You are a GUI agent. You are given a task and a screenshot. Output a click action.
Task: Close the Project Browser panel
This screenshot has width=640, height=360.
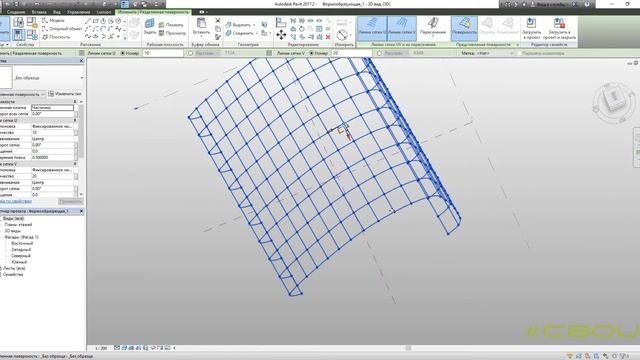pos(81,211)
